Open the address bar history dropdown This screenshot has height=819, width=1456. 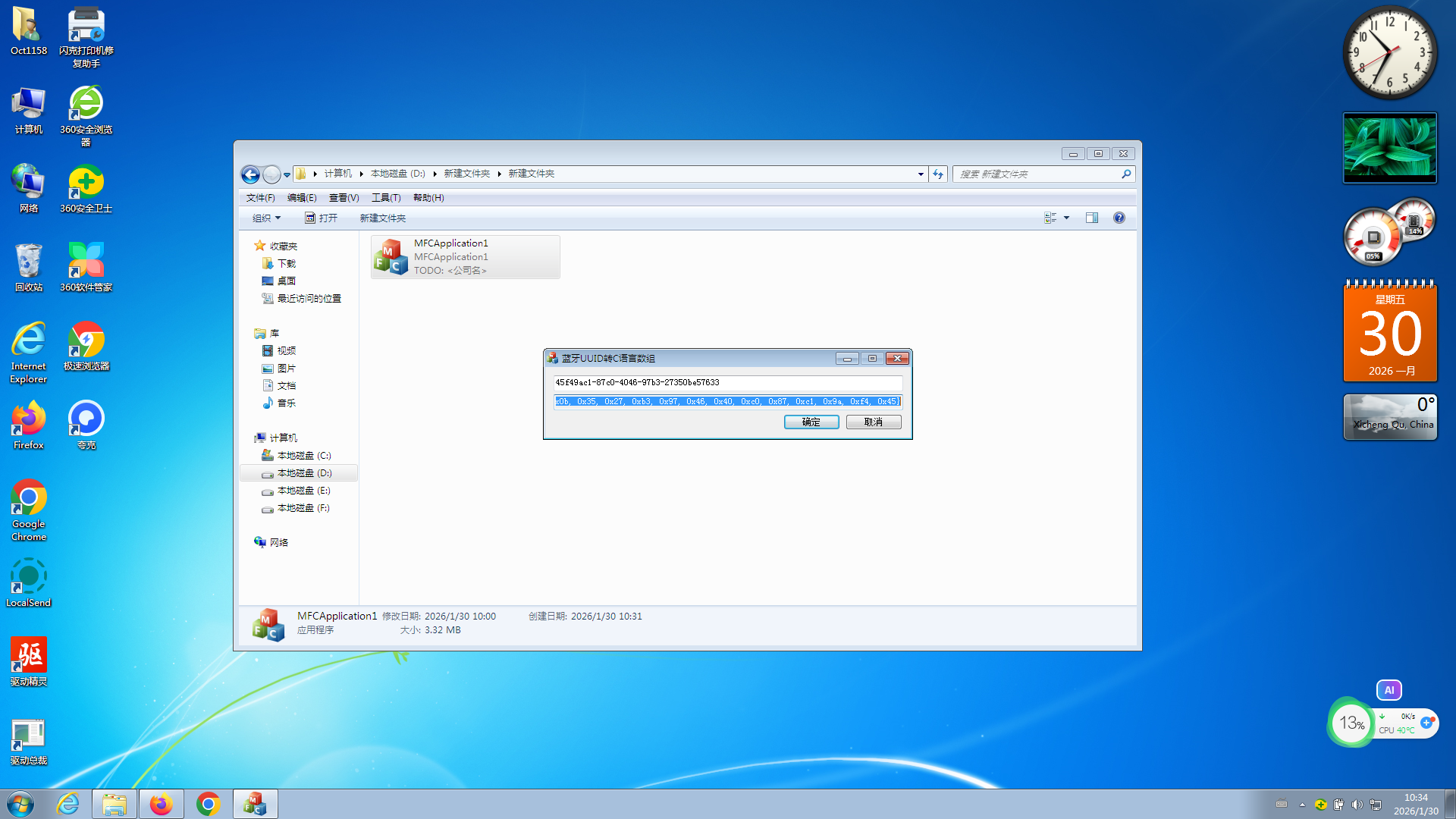[921, 174]
